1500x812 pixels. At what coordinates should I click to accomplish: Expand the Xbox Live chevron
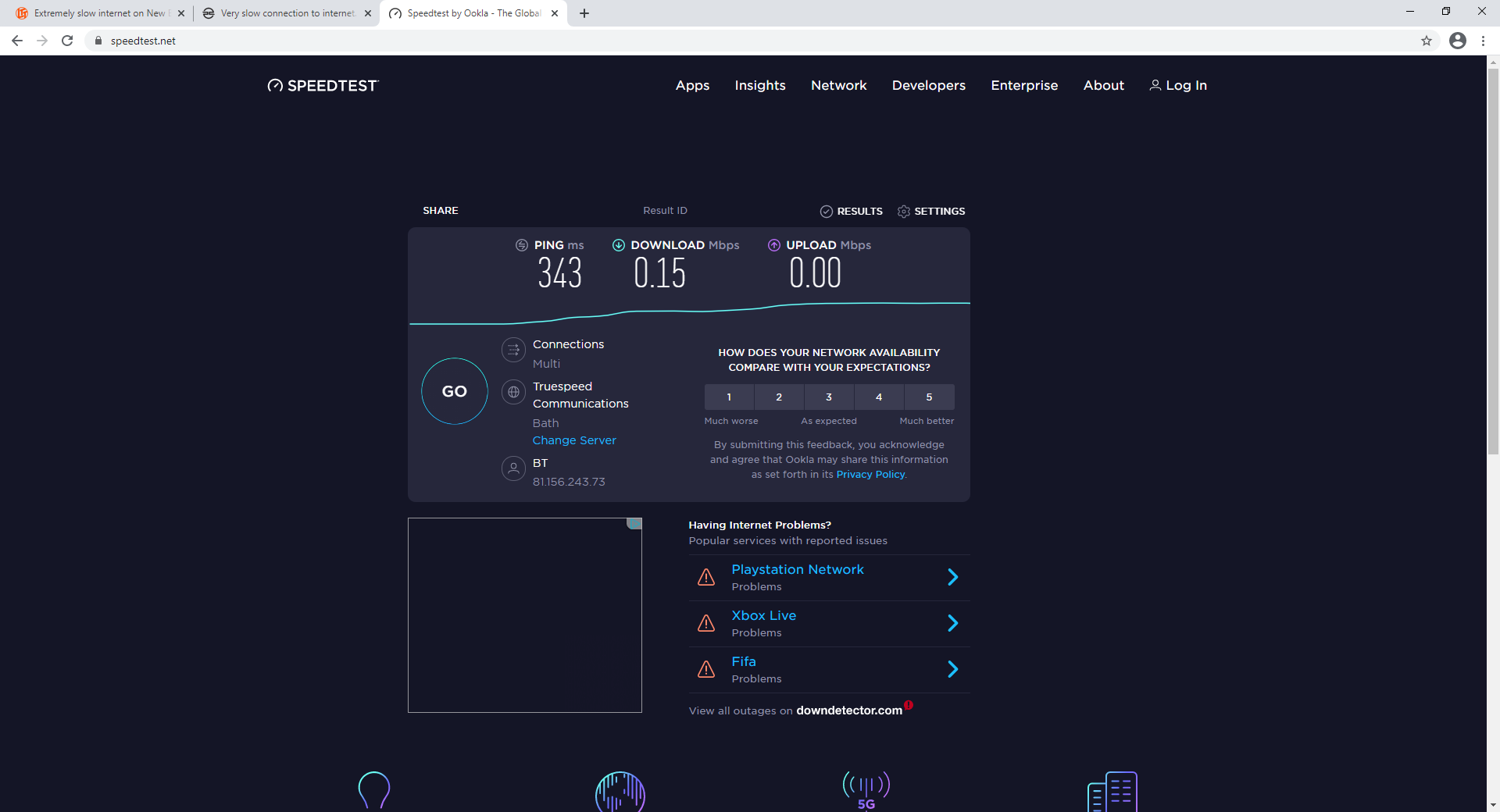[953, 623]
